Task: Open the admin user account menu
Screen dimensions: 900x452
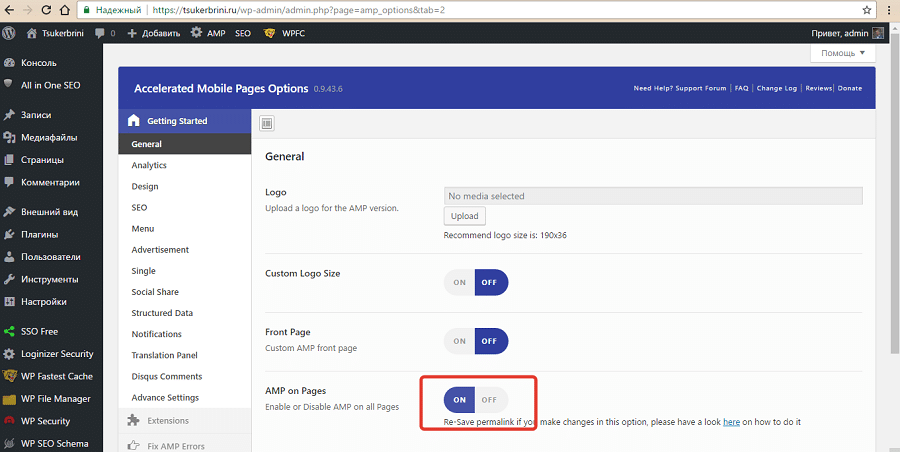Action: pos(848,33)
